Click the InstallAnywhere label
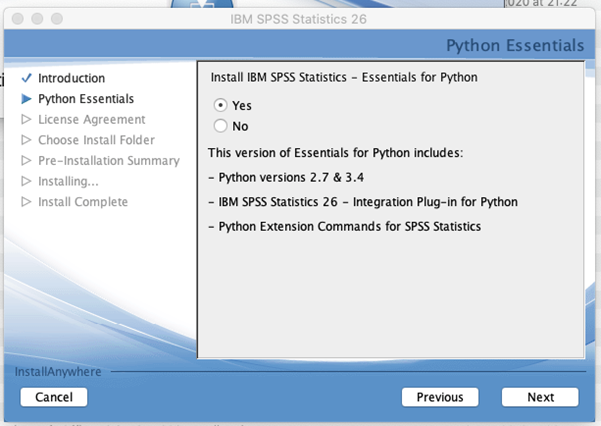This screenshot has height=426, width=601. pyautogui.click(x=58, y=372)
